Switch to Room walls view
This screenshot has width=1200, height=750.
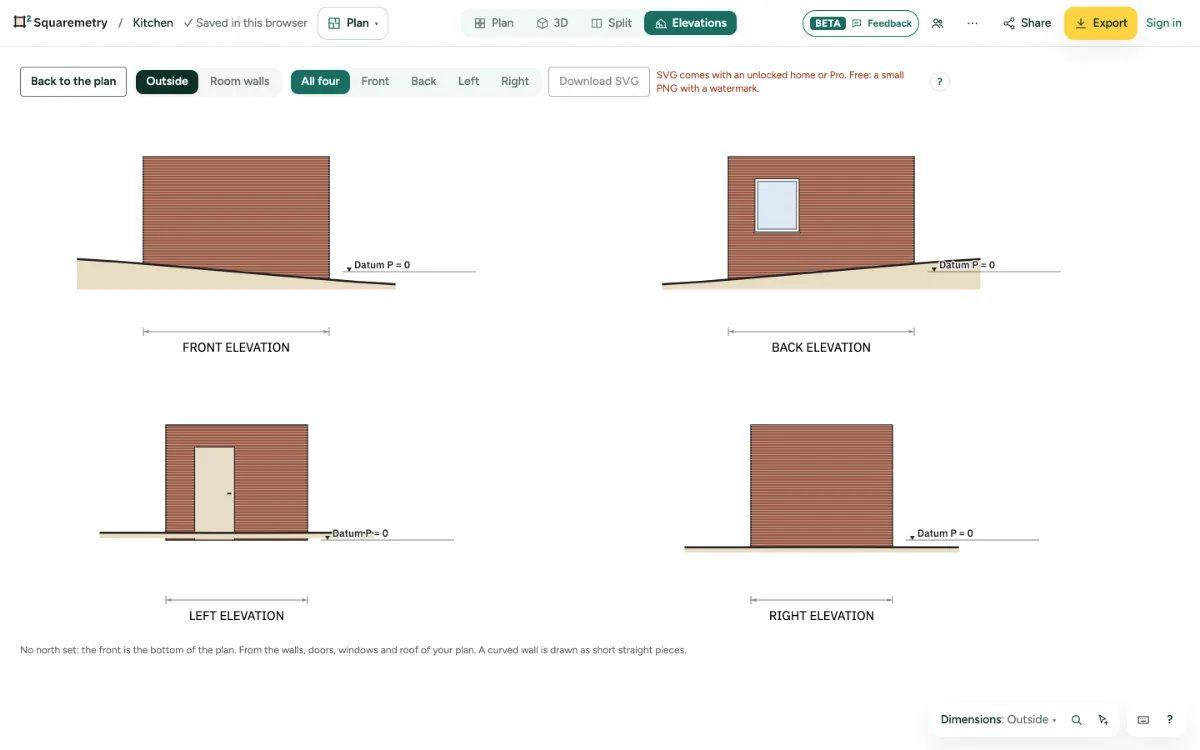click(240, 82)
